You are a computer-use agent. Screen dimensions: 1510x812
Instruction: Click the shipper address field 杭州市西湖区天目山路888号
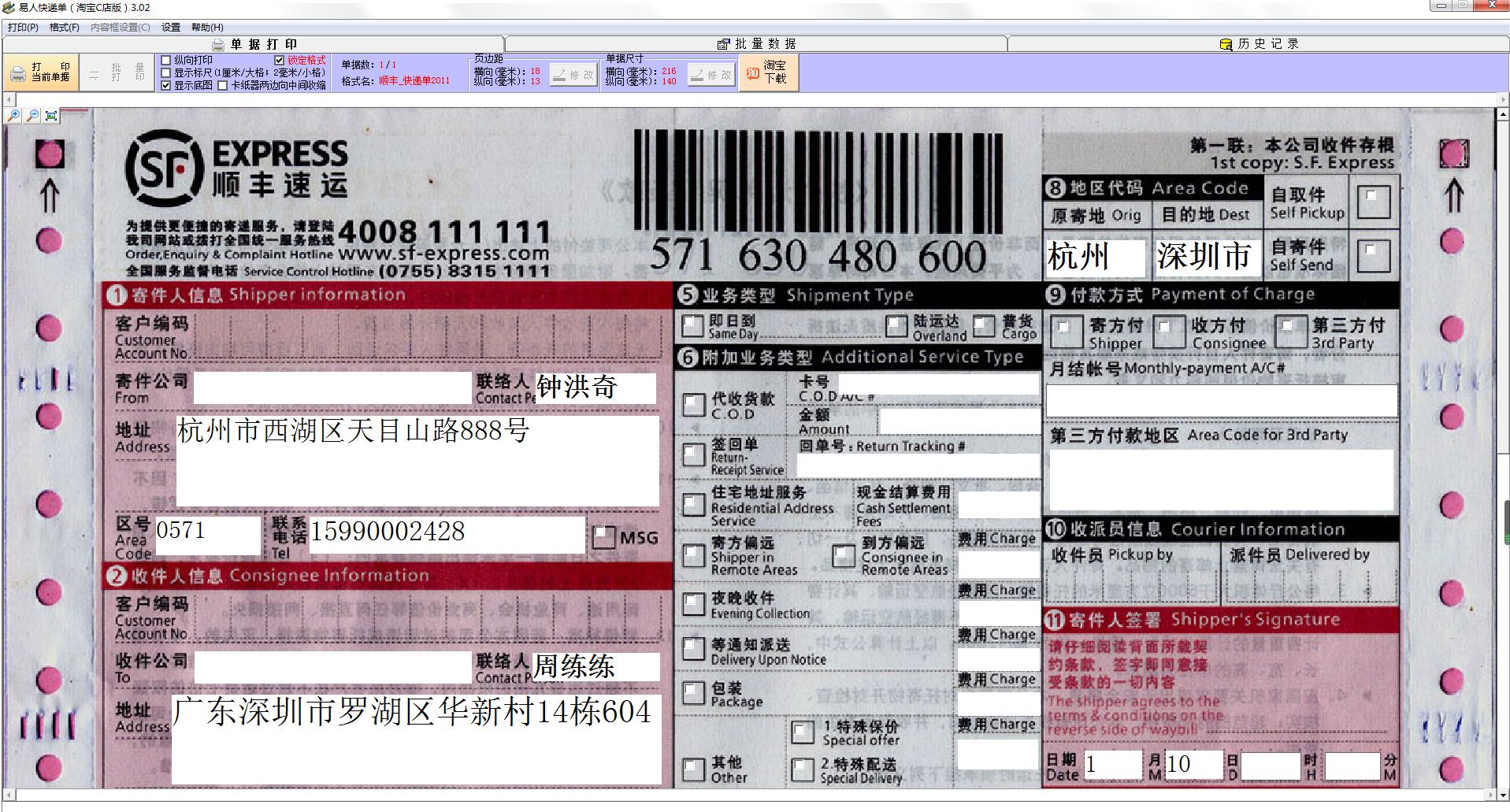pos(417,461)
